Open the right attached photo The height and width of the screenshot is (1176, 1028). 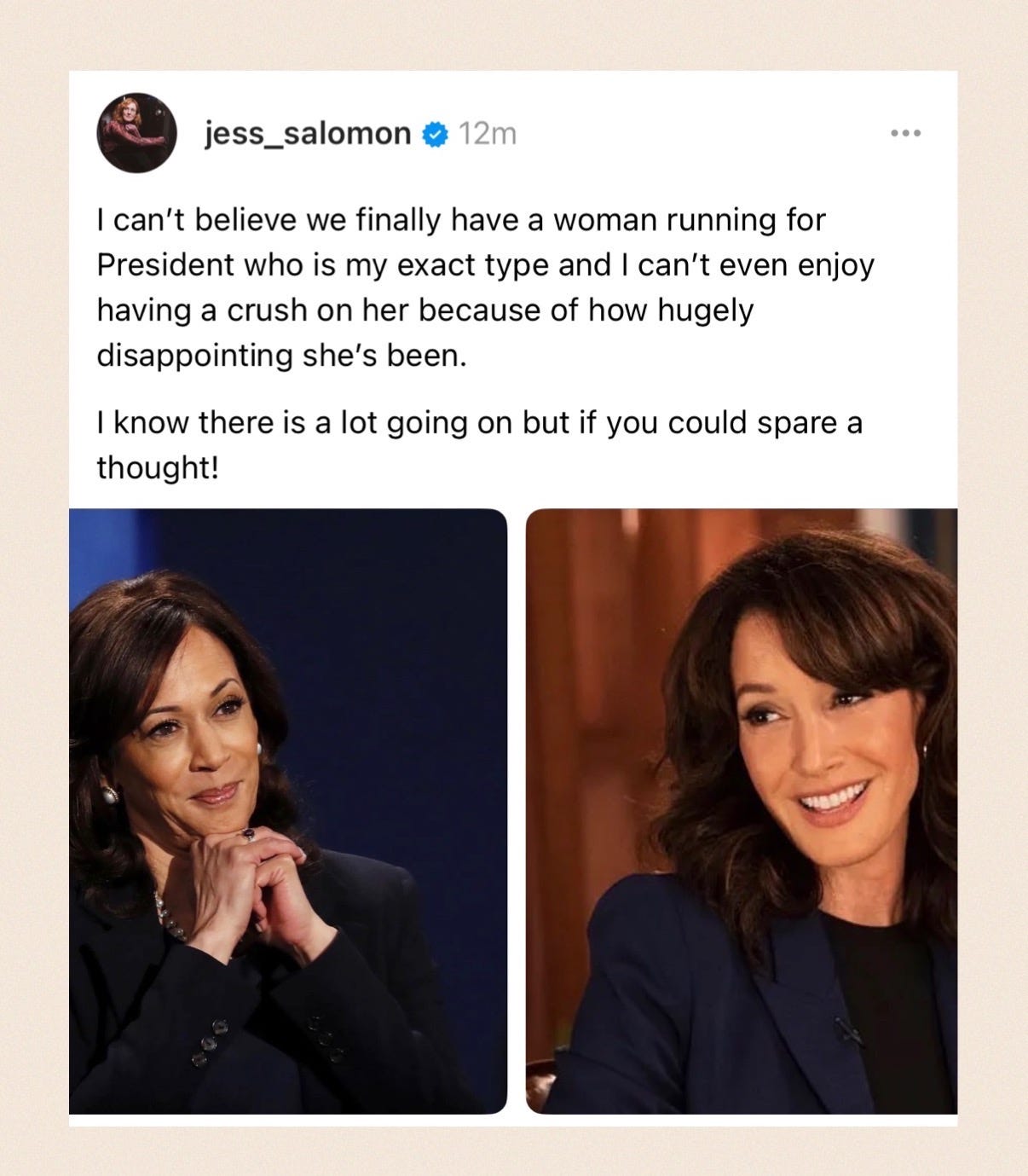click(x=742, y=811)
